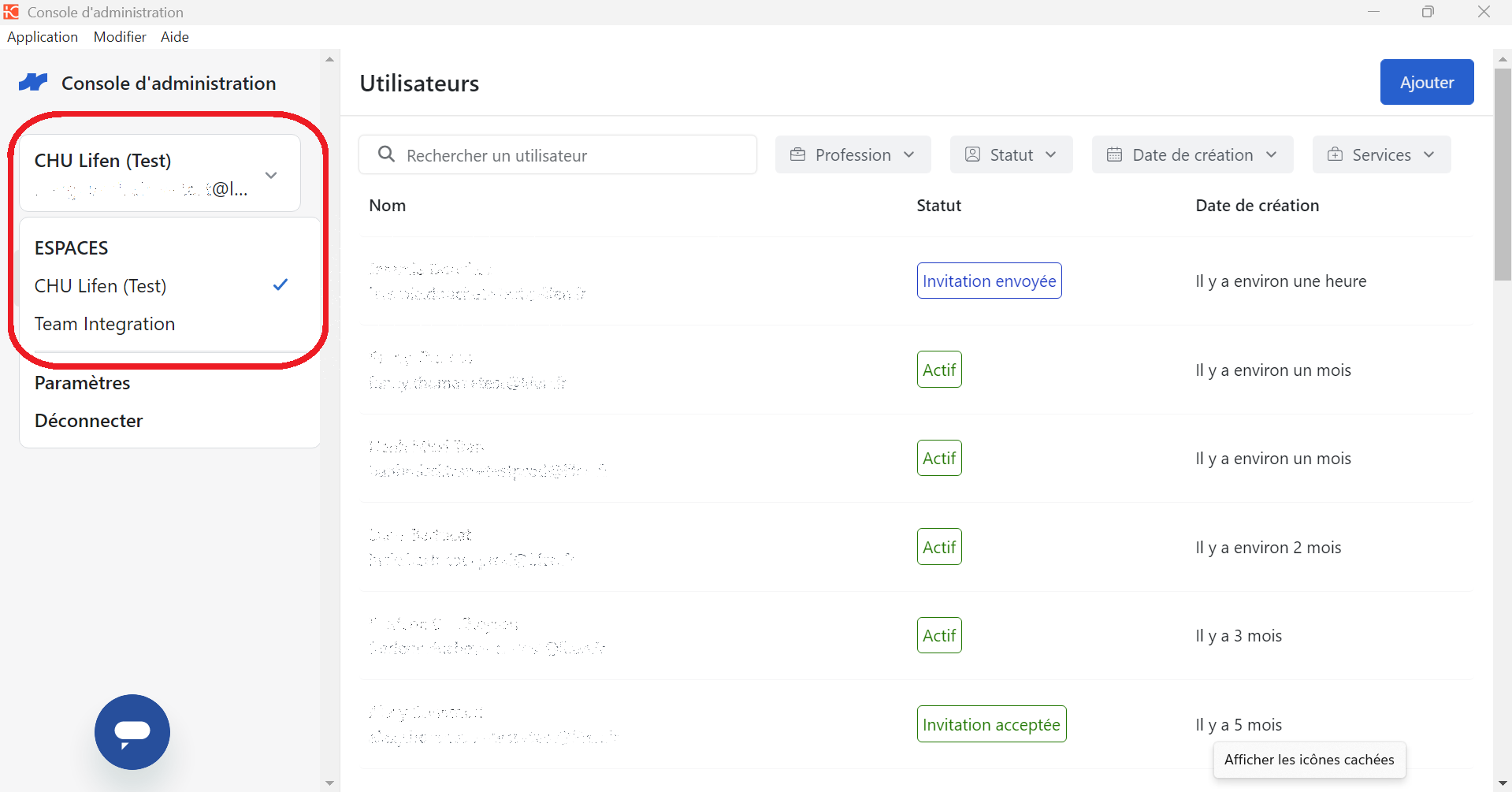Click the briefcase icon on Profession filter
The height and width of the screenshot is (792, 1512).
coord(797,154)
